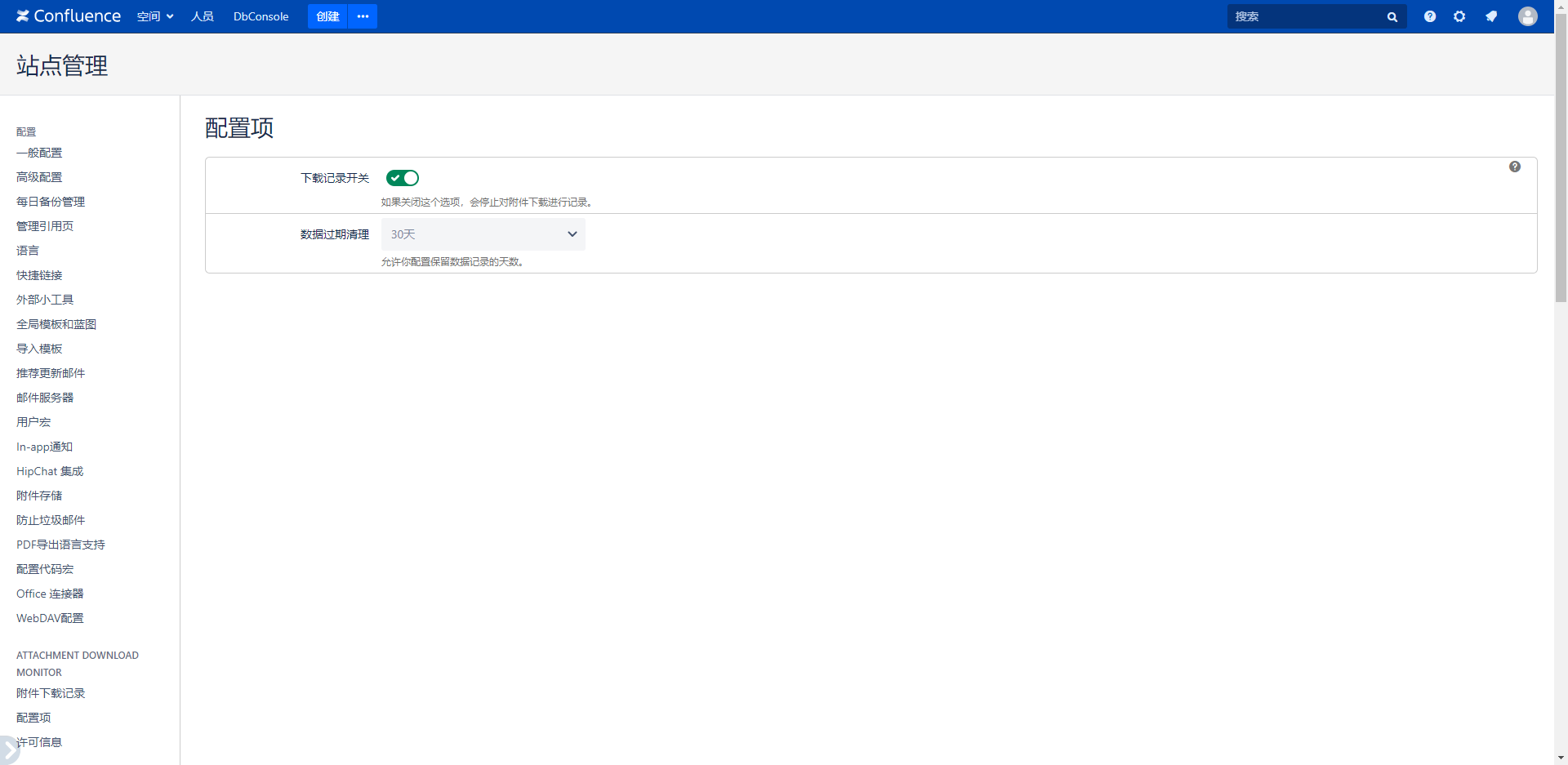Screen dimensions: 1568x765
Task: Open the 数据过期清理 30天 dropdown
Action: pos(483,234)
